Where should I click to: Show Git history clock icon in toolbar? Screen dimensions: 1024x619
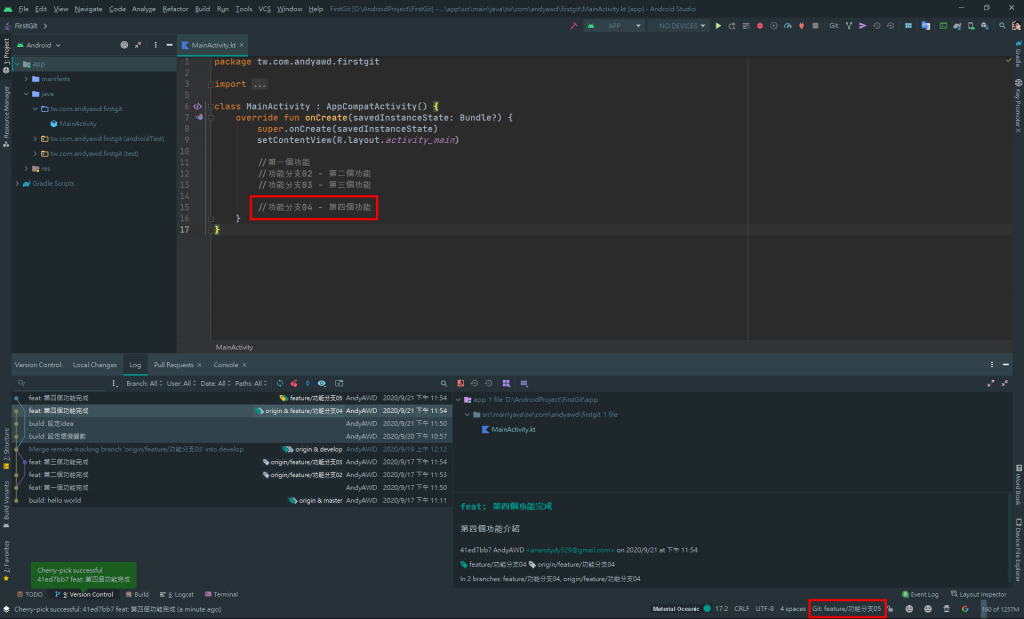pos(876,26)
